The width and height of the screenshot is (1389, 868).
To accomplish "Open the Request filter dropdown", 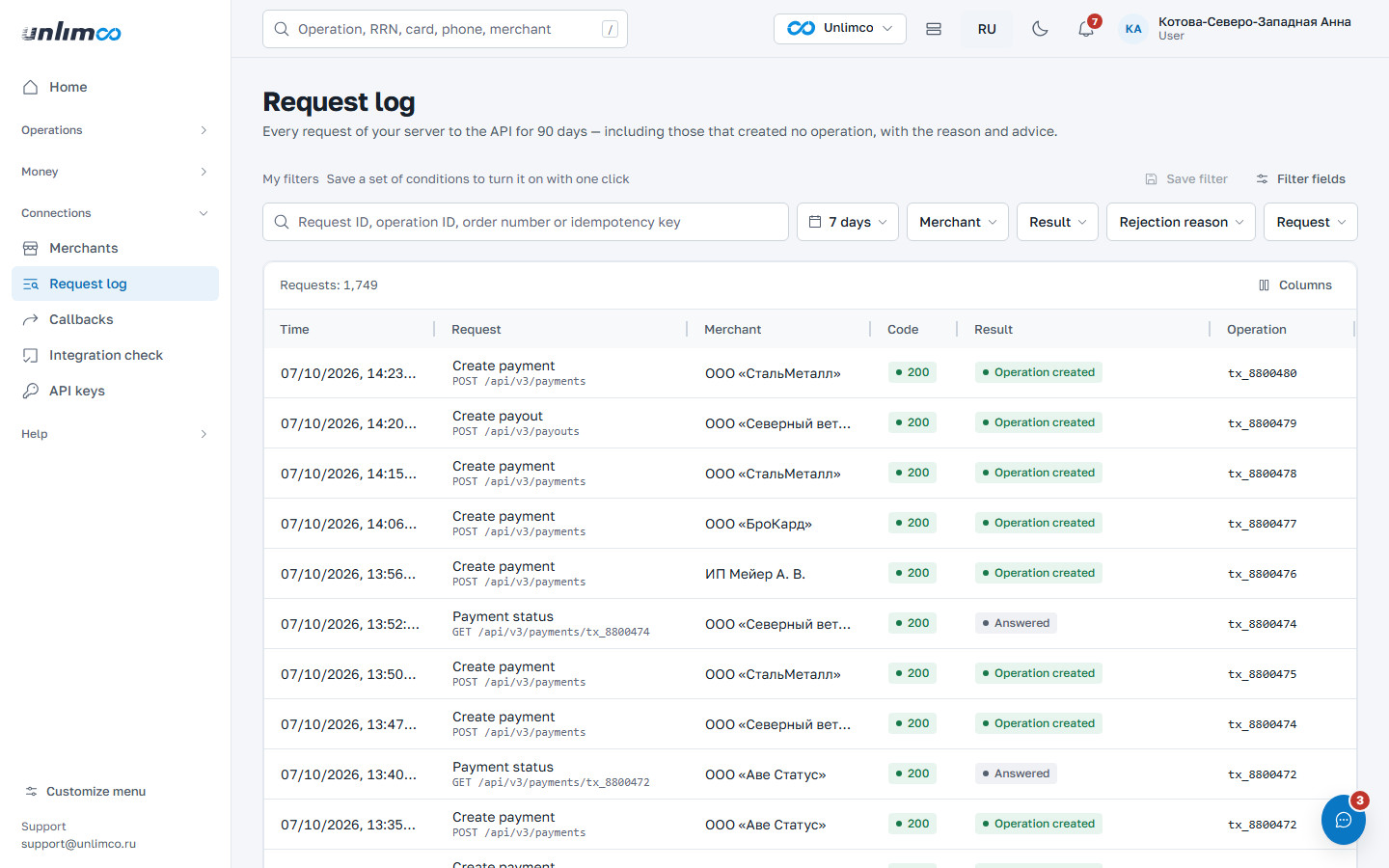I will (x=1310, y=222).
